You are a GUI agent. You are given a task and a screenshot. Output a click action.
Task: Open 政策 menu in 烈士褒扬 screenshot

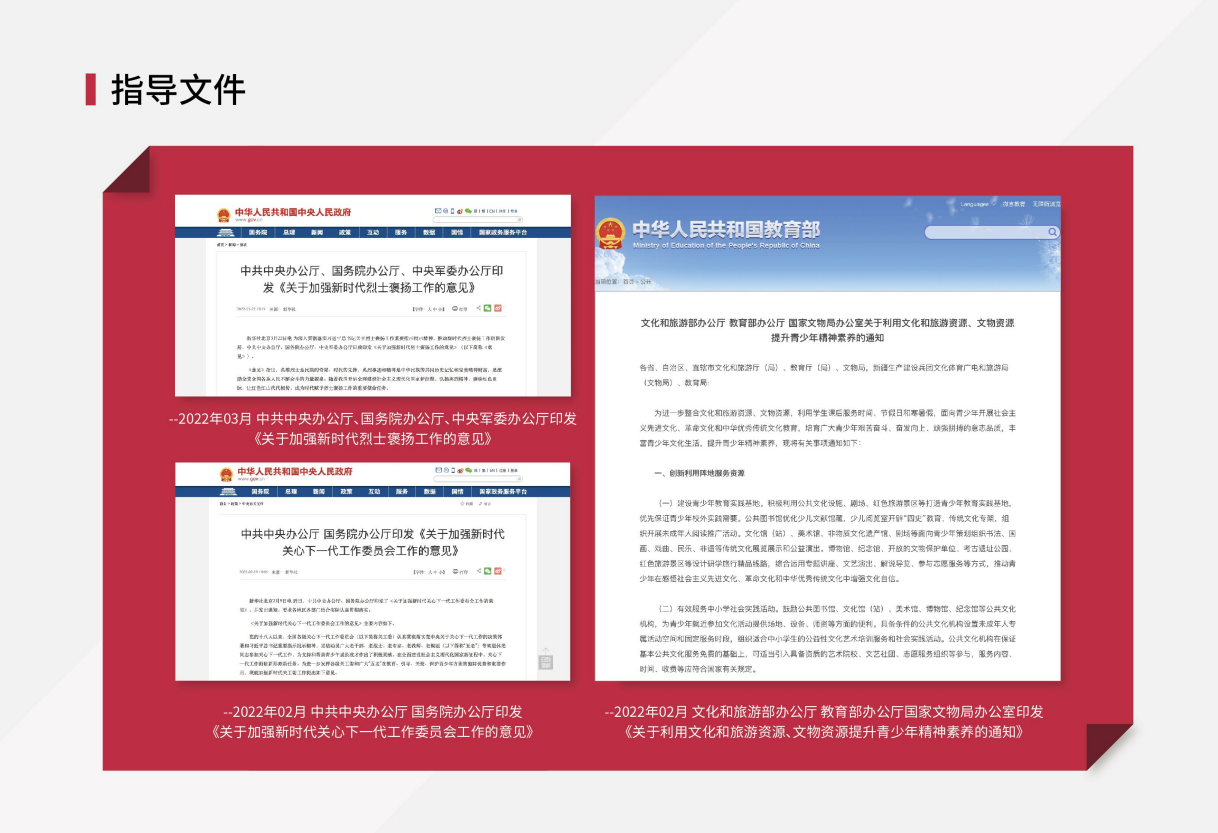click(x=345, y=232)
